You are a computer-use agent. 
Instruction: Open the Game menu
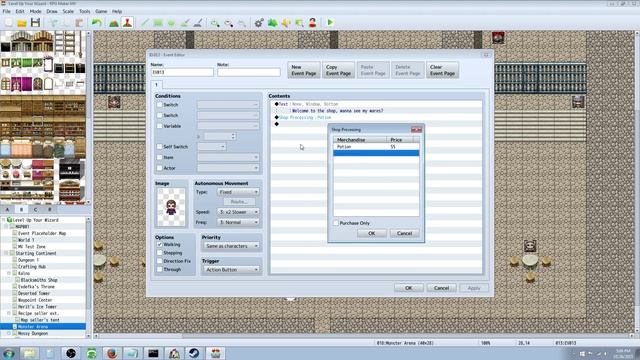[x=101, y=11]
